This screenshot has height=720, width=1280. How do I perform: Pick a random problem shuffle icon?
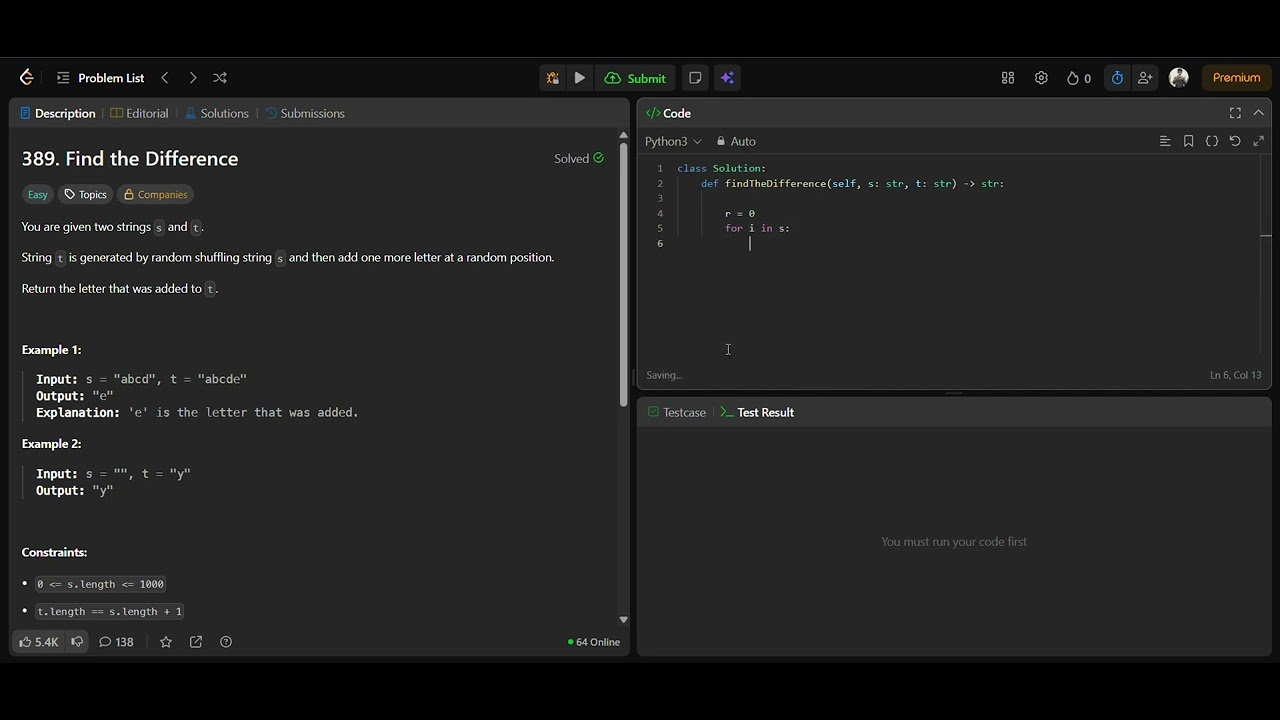[220, 78]
